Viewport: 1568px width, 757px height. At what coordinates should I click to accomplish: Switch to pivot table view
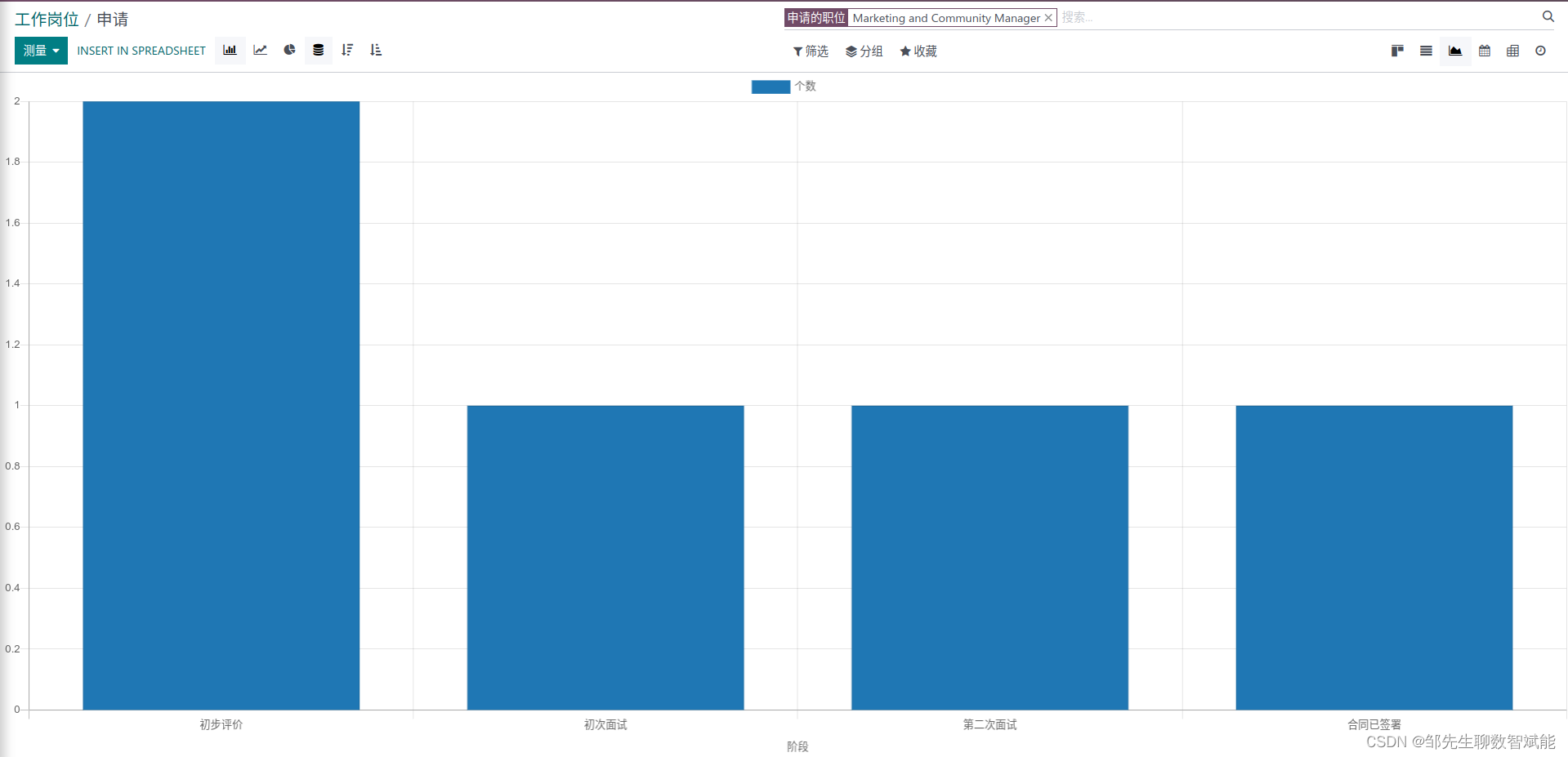click(1512, 51)
